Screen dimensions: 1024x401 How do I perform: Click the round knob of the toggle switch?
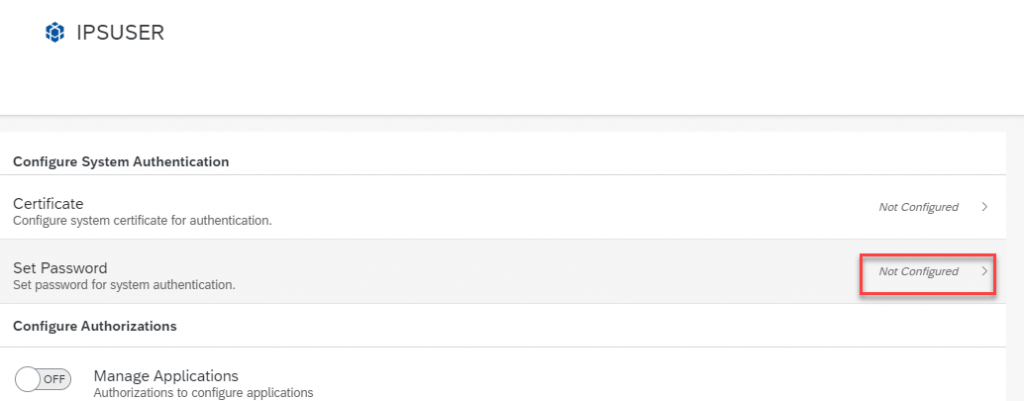[27, 379]
